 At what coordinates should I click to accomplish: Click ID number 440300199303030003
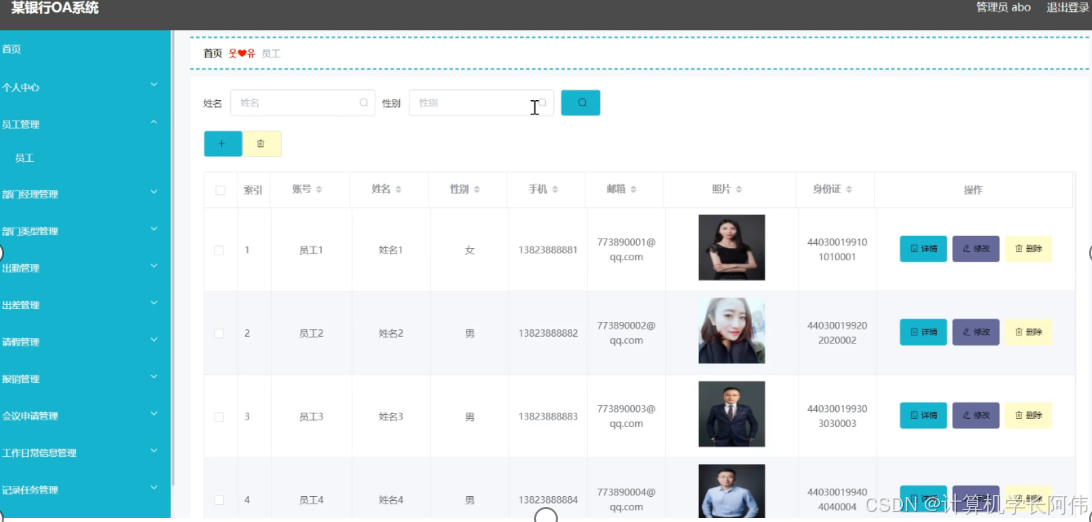pyautogui.click(x=837, y=416)
